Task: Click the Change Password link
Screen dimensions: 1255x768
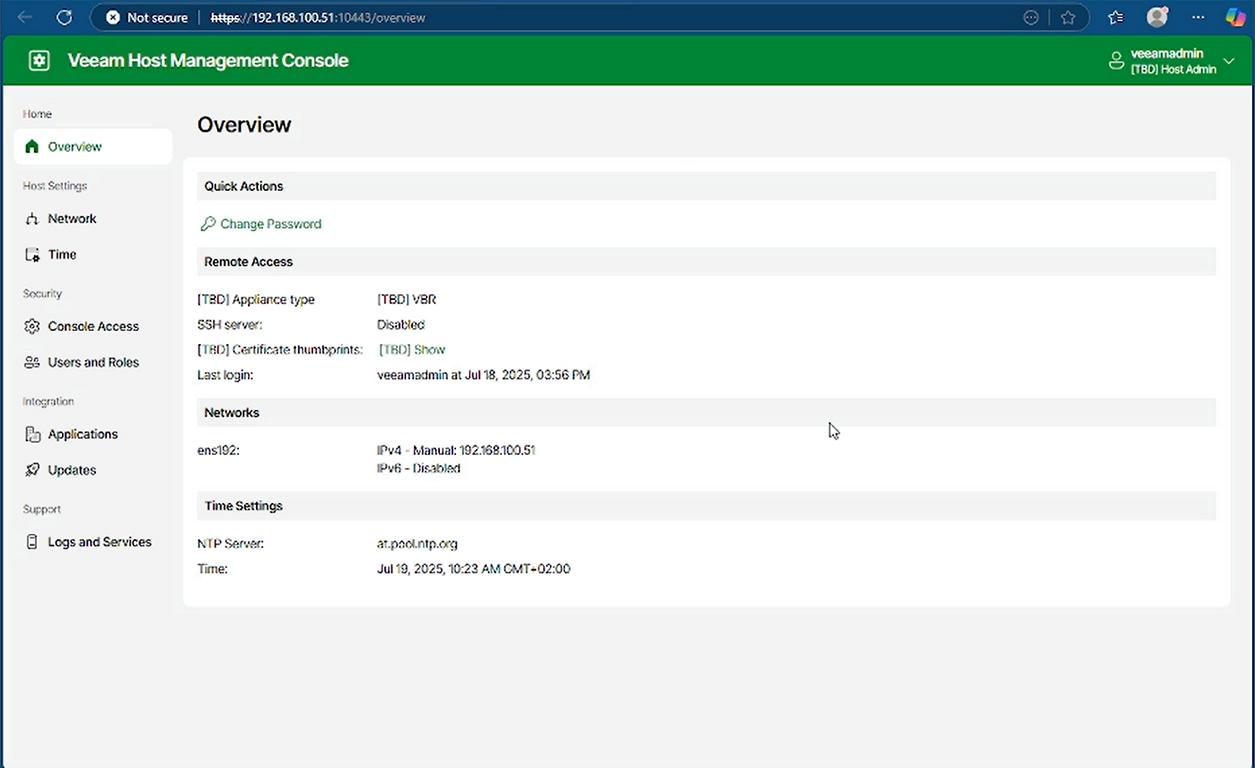Action: point(270,224)
